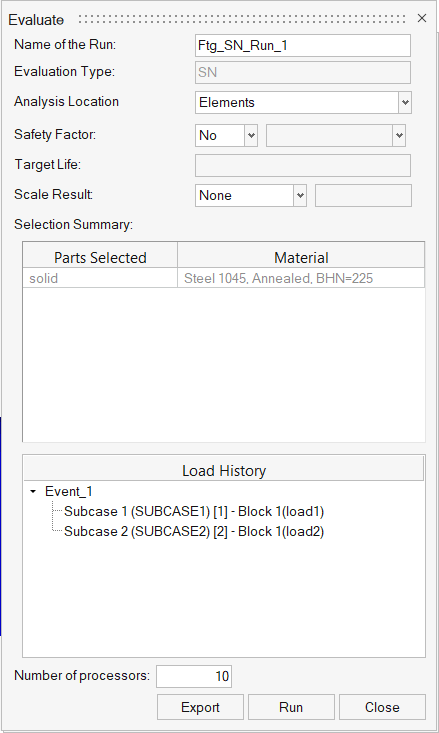439x733 pixels.
Task: Click the Close button
Action: click(x=382, y=707)
